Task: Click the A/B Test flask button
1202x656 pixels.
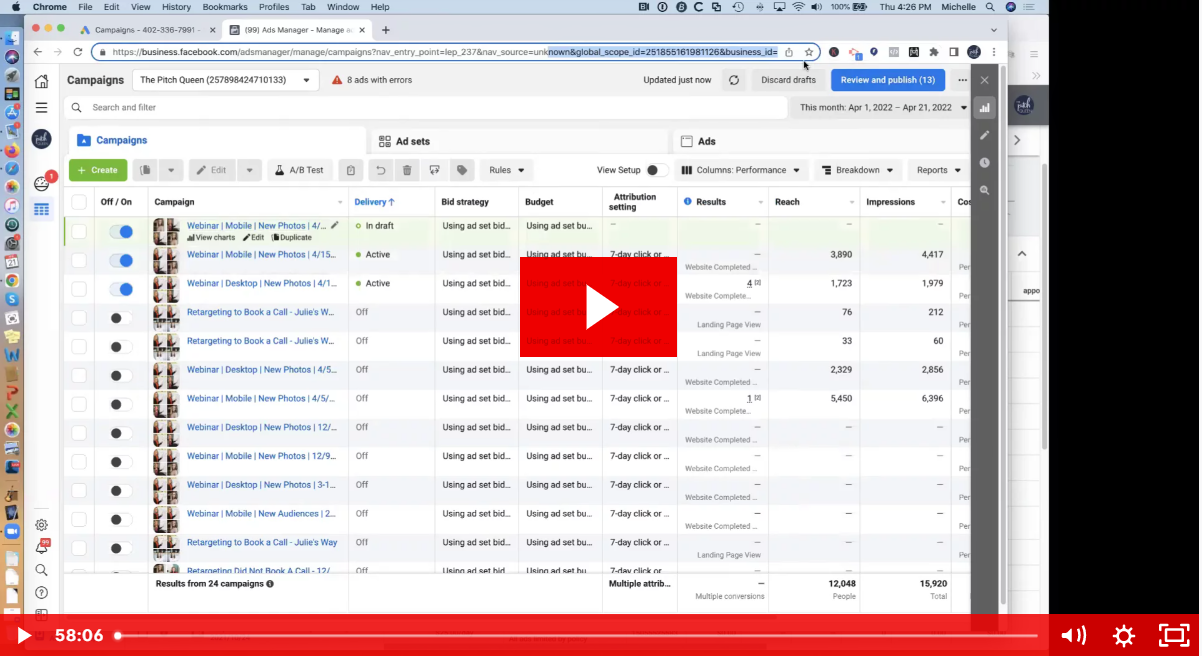Action: 300,170
